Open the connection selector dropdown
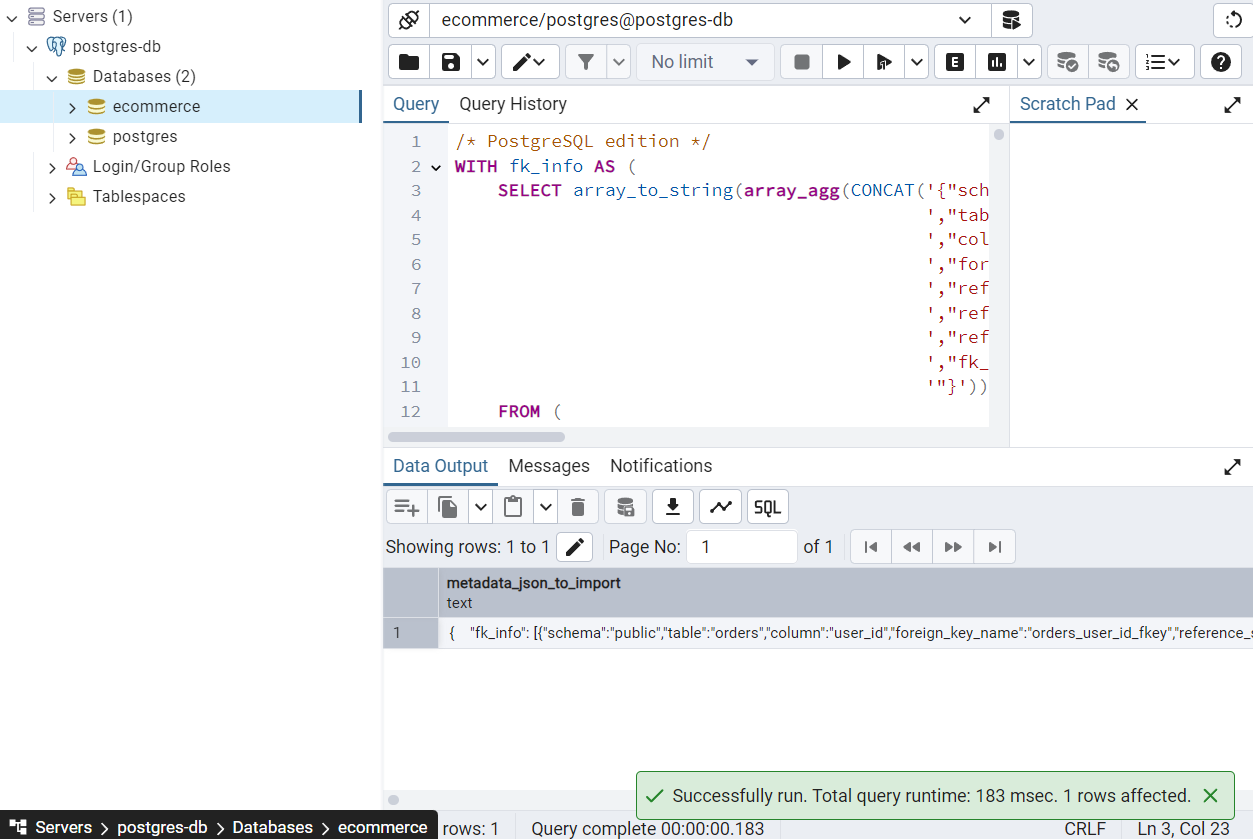This screenshot has width=1253, height=839. pyautogui.click(x=963, y=20)
